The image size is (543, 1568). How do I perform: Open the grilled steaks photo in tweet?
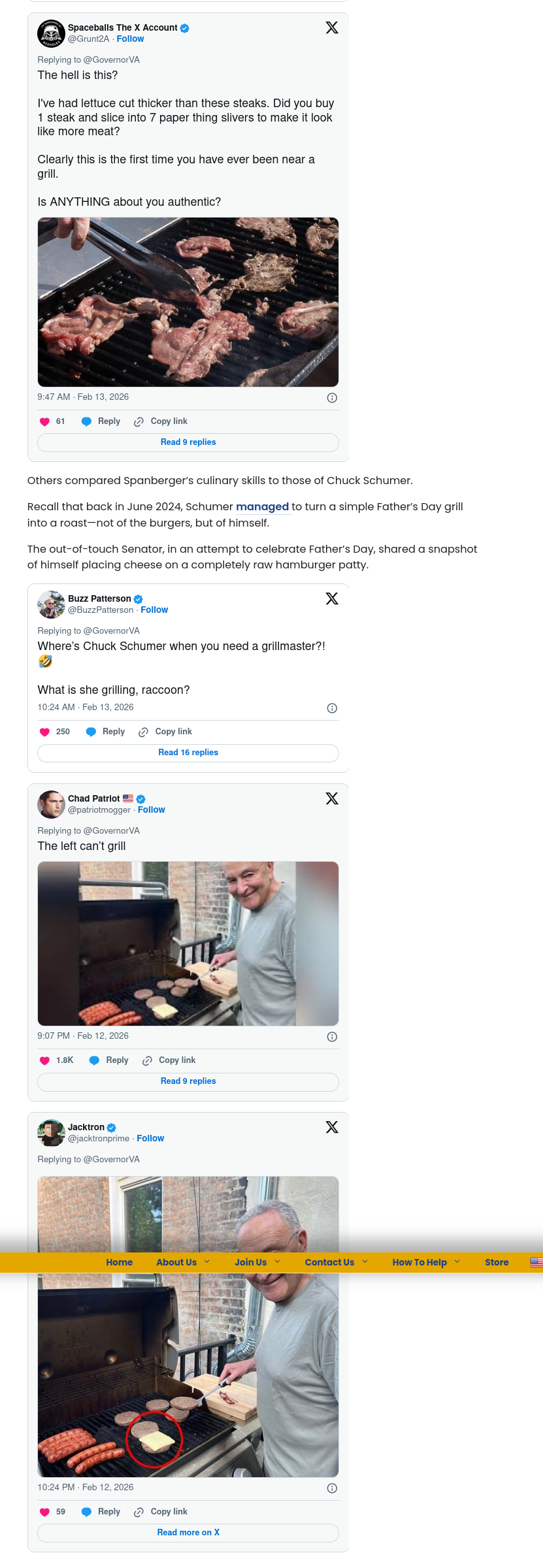tap(188, 302)
